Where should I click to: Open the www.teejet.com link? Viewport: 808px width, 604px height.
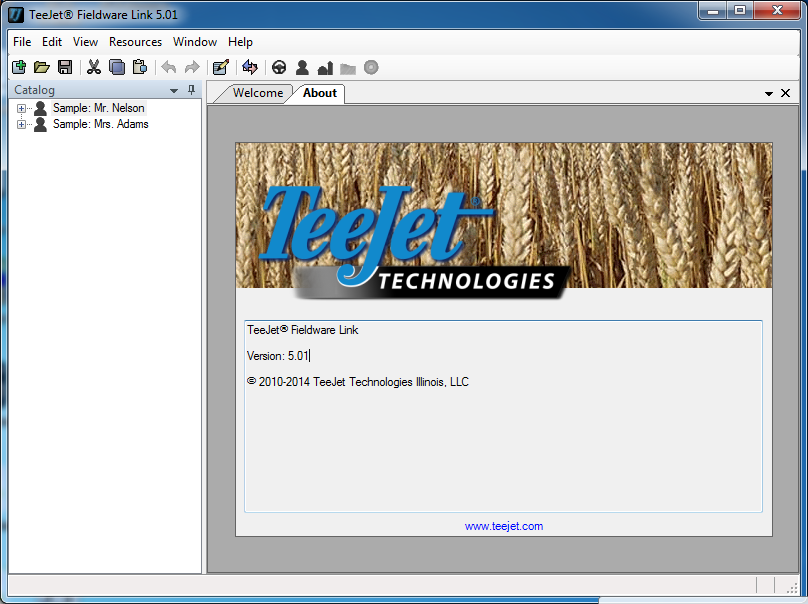[504, 526]
